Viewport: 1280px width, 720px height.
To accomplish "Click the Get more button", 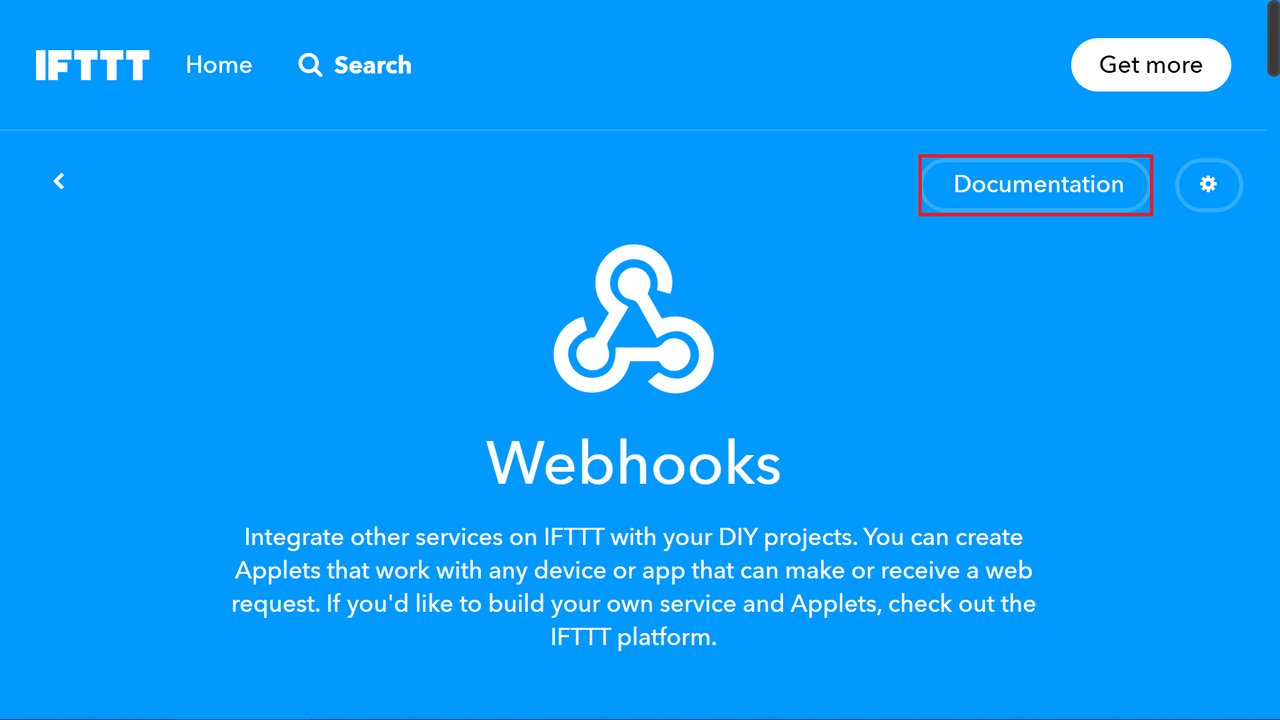I will (x=1151, y=65).
